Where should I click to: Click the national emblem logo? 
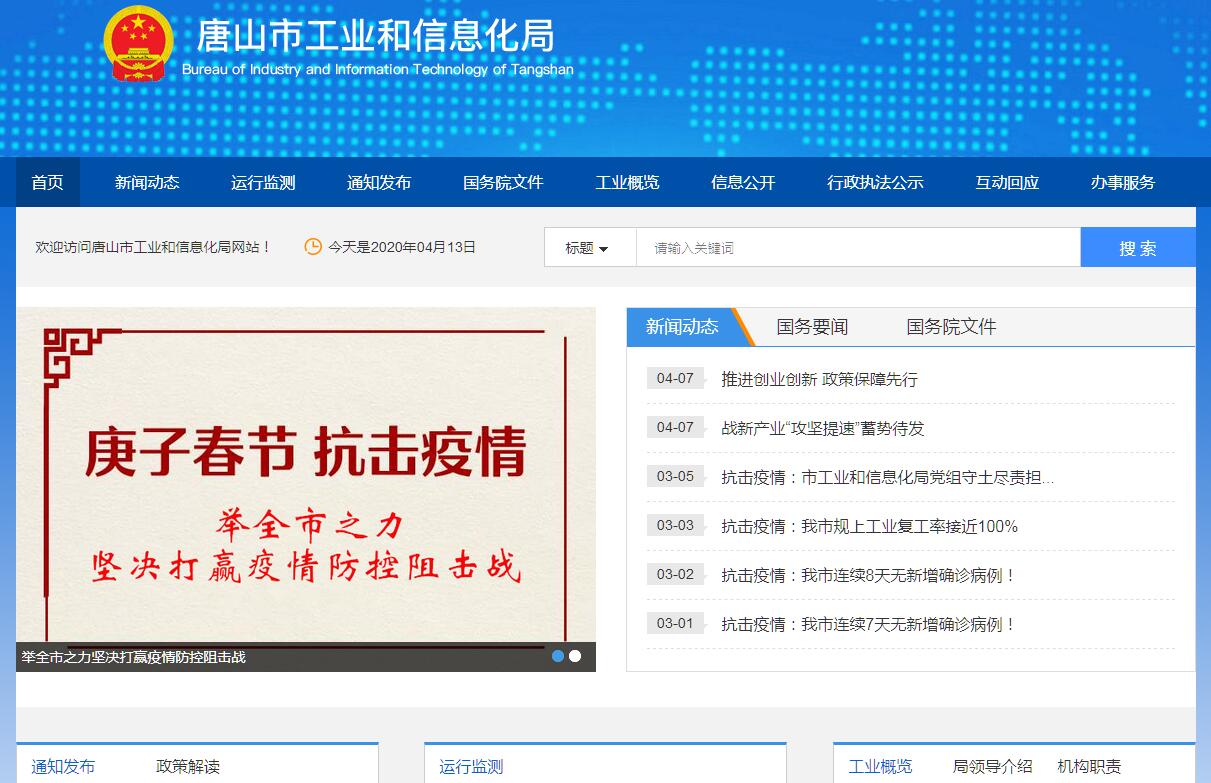pos(138,44)
